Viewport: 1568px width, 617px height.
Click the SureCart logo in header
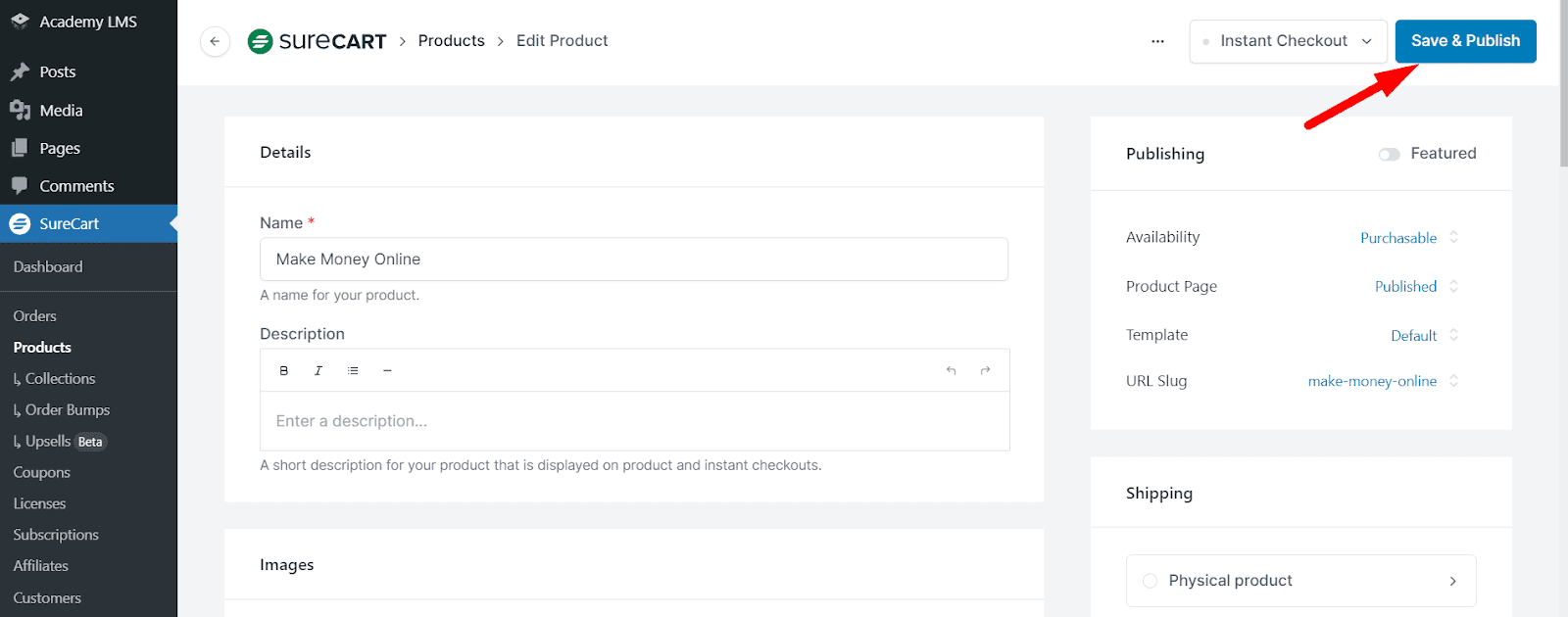318,41
